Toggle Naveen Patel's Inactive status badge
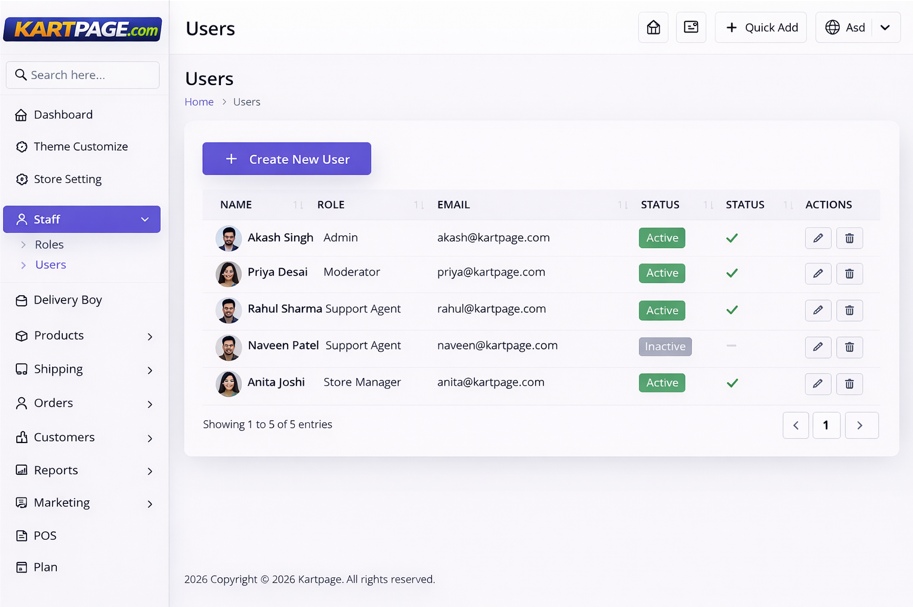This screenshot has width=913, height=607. coord(665,346)
